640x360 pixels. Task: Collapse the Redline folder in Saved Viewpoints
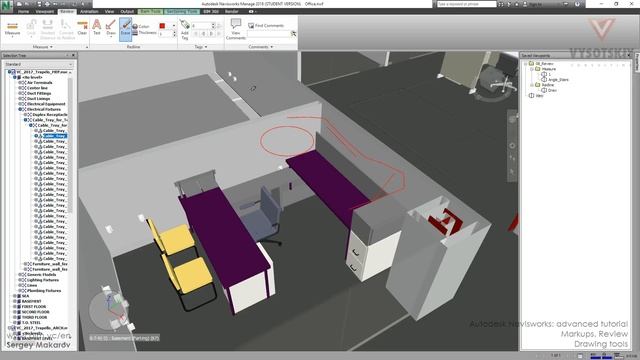pyautogui.click(x=531, y=85)
